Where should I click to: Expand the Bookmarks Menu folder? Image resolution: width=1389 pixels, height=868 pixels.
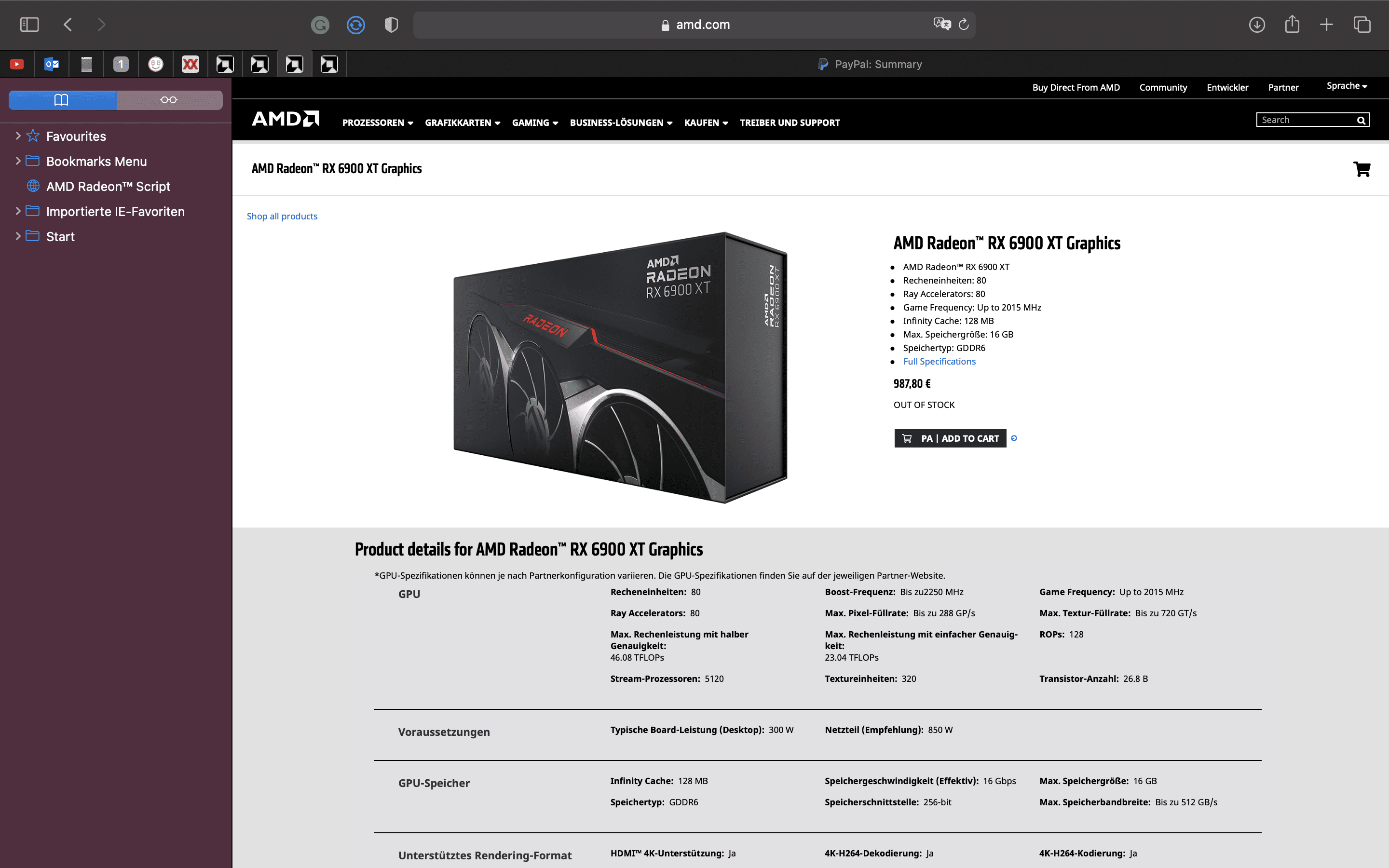[18, 162]
